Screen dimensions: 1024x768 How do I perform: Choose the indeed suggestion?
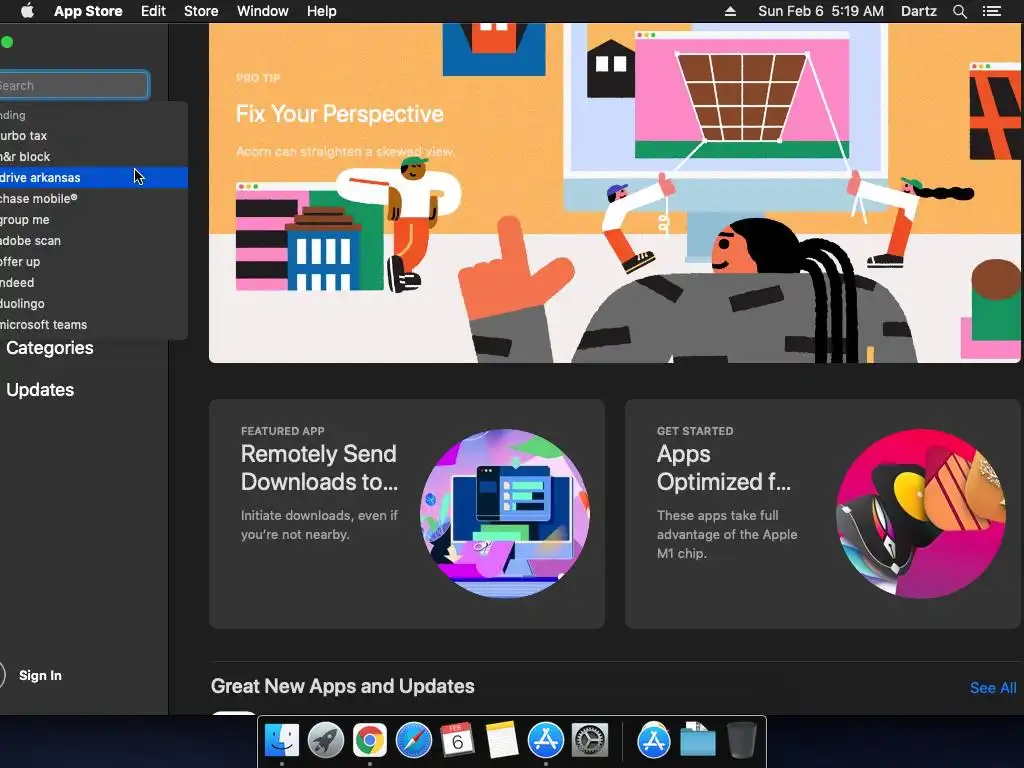point(93,282)
